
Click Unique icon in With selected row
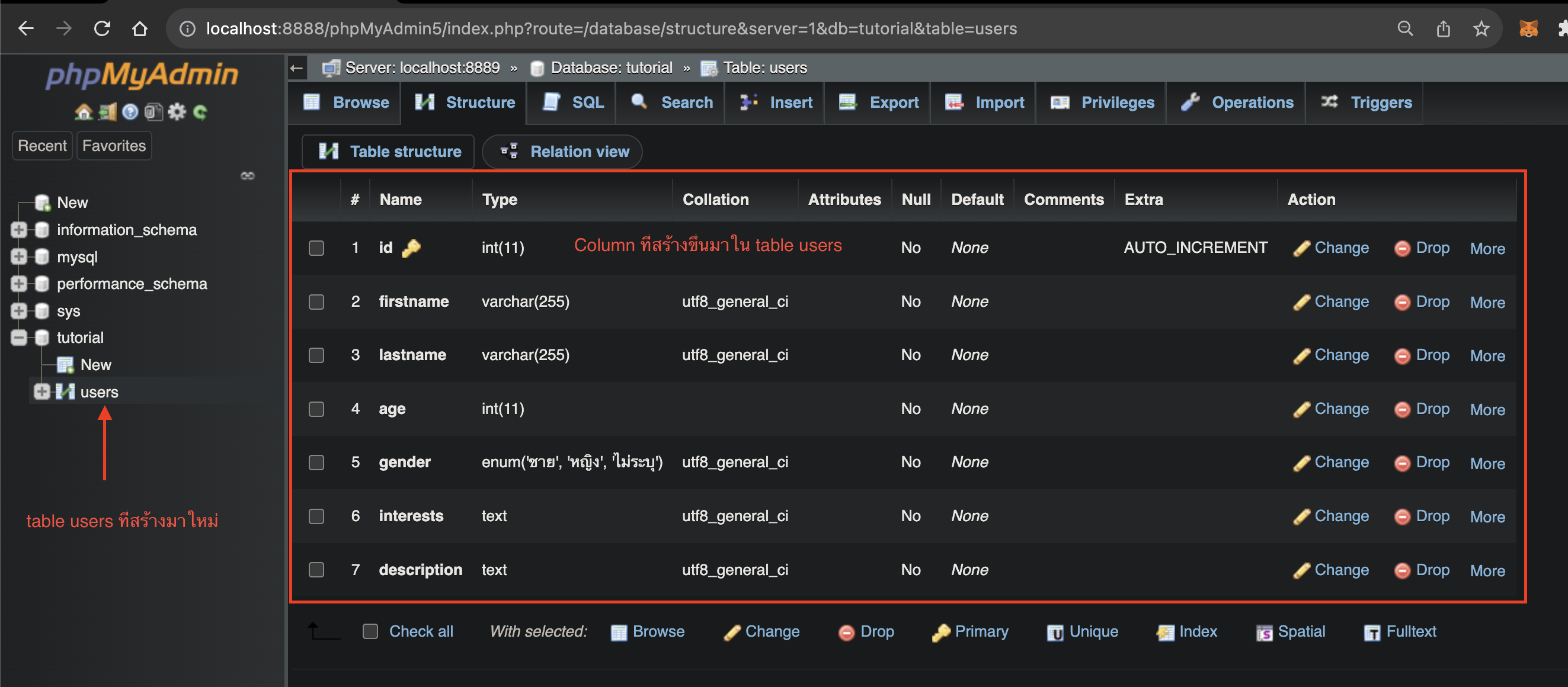1055,633
